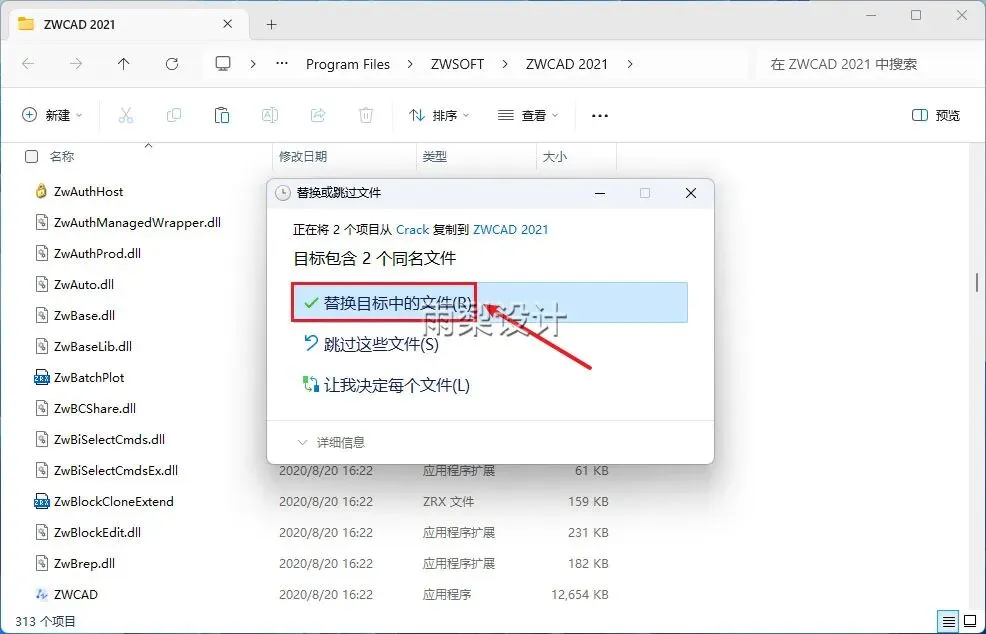The height and width of the screenshot is (634, 986).
Task: Minimize the replace or skip files dialog
Action: [x=600, y=193]
